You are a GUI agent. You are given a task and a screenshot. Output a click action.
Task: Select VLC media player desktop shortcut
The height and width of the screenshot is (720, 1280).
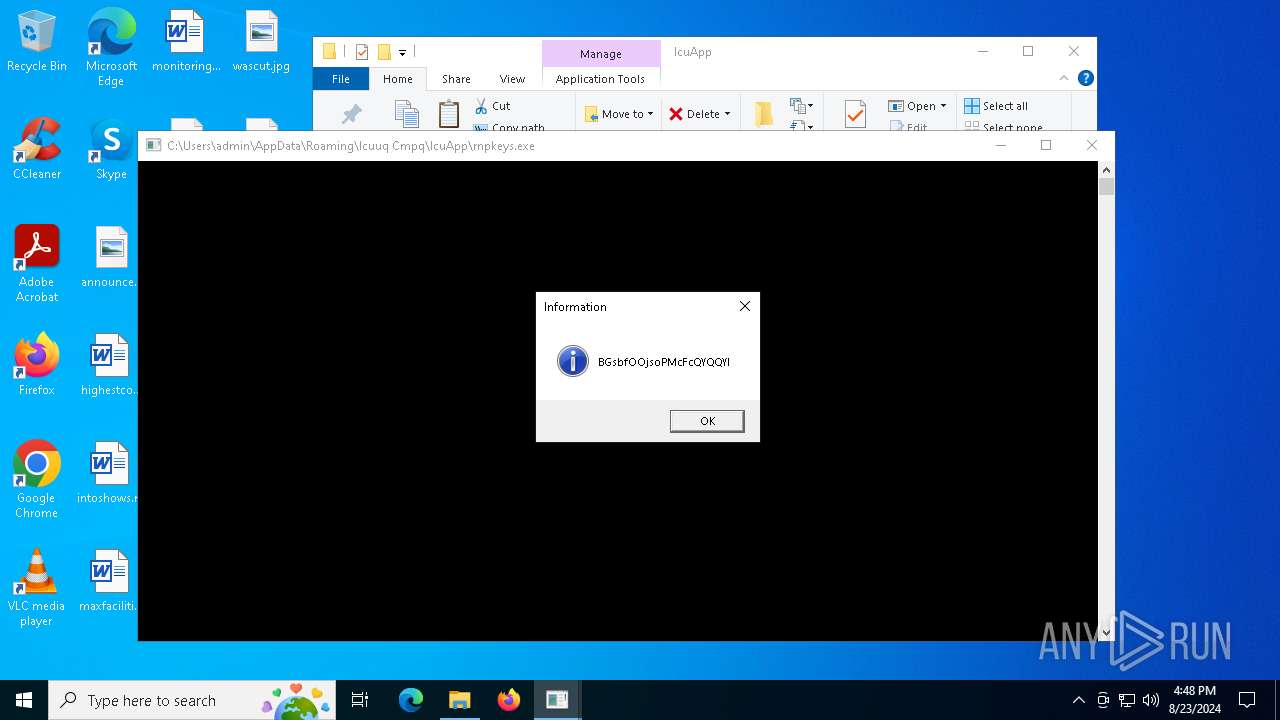click(37, 587)
